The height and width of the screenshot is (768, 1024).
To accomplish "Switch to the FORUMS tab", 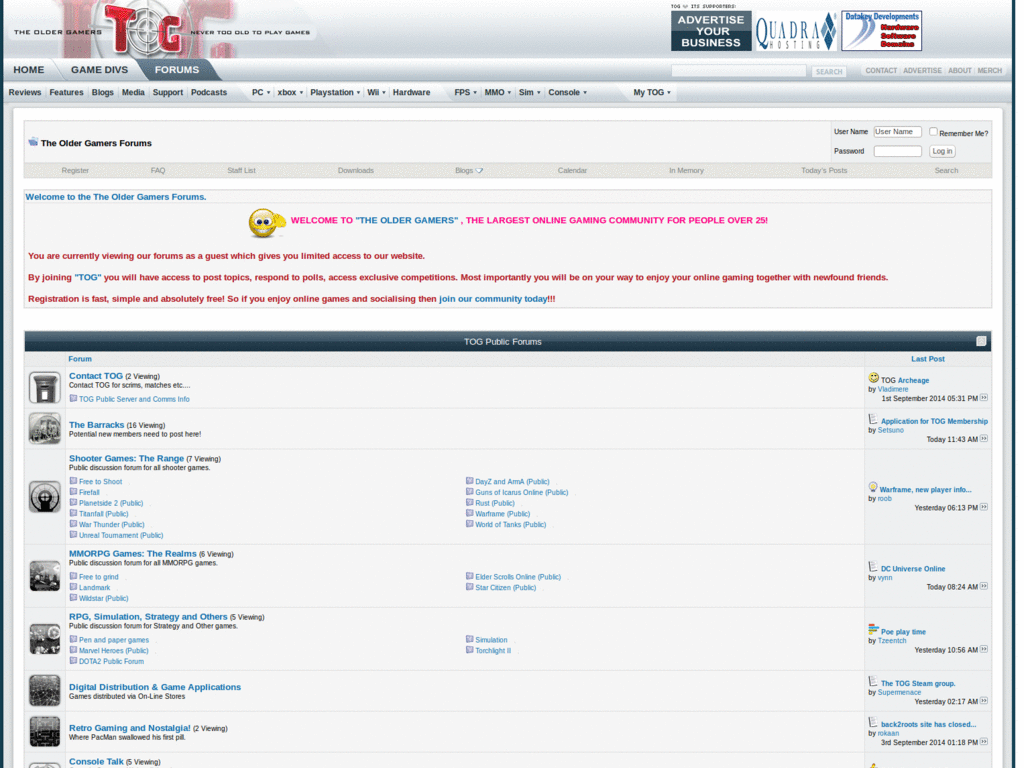I will (176, 69).
